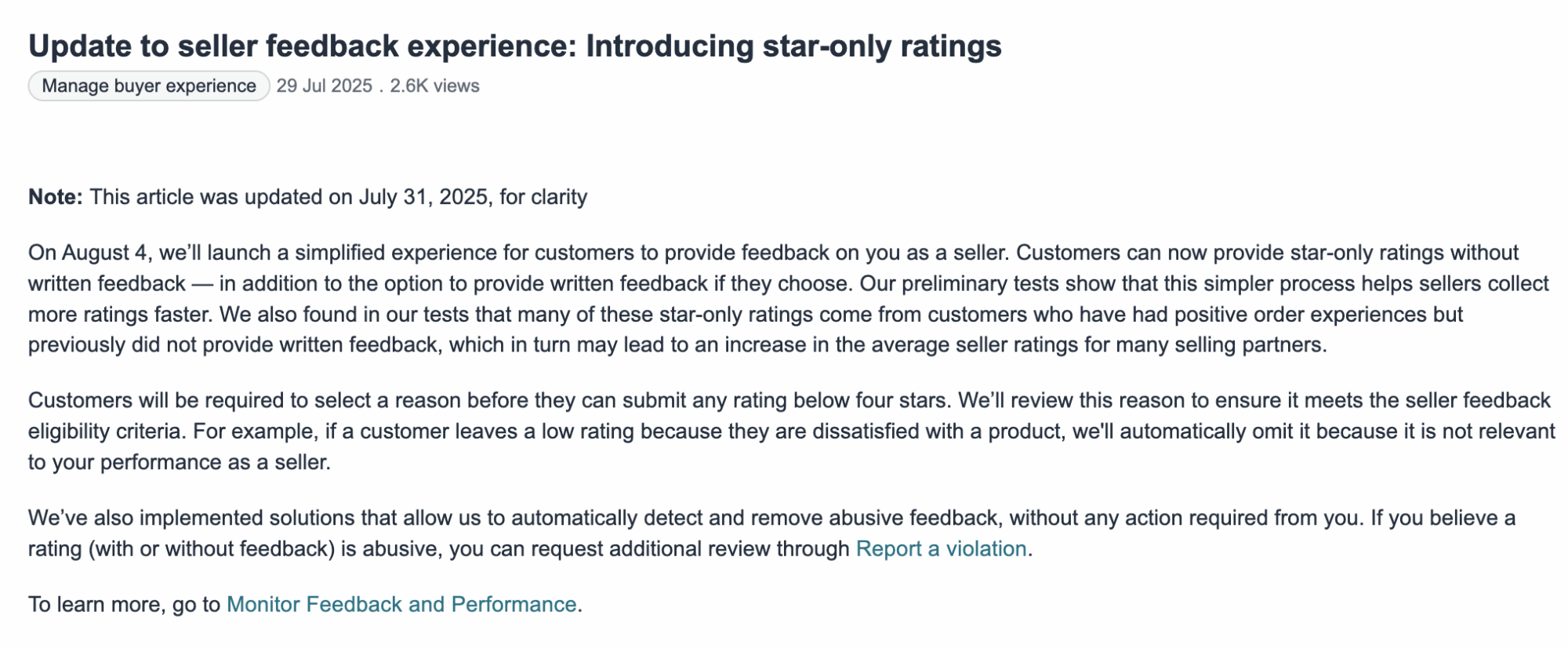The image size is (1568, 648).
Task: Open "Monitor Feedback and Performance" link
Action: click(401, 604)
